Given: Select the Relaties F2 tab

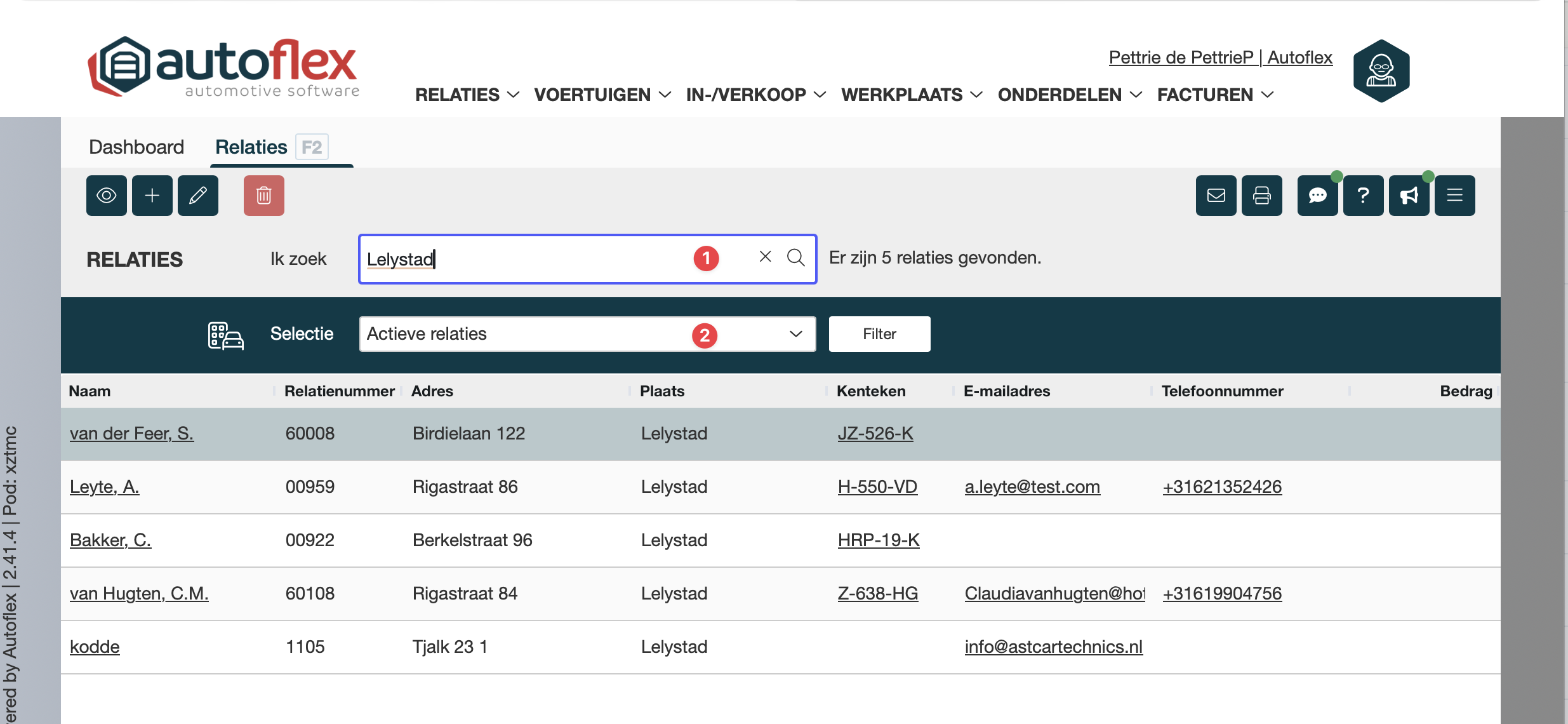Looking at the screenshot, I should click(x=272, y=147).
